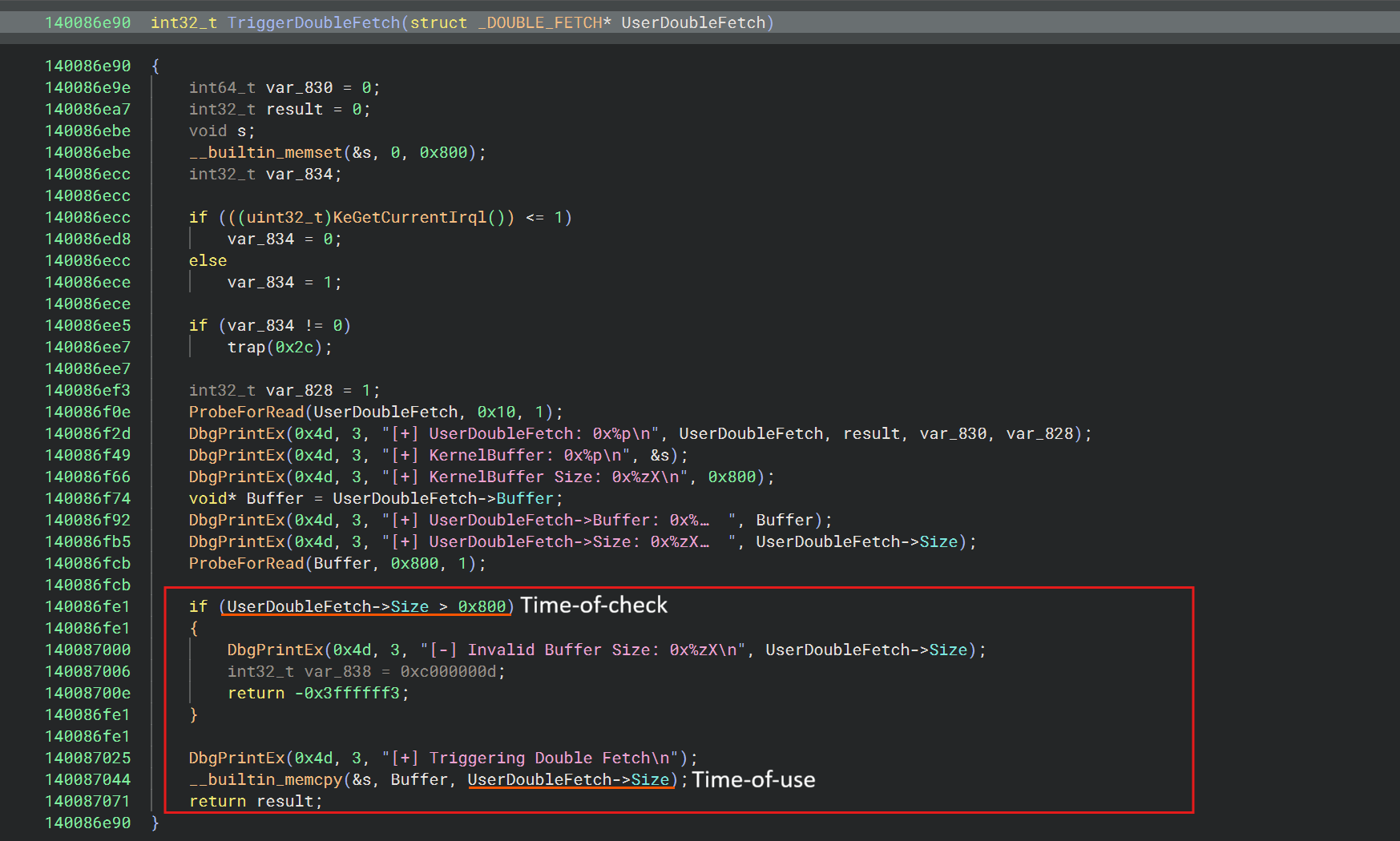1400x841 pixels.
Task: Click 'int32_t var_834;' declaration
Action: pos(265,174)
